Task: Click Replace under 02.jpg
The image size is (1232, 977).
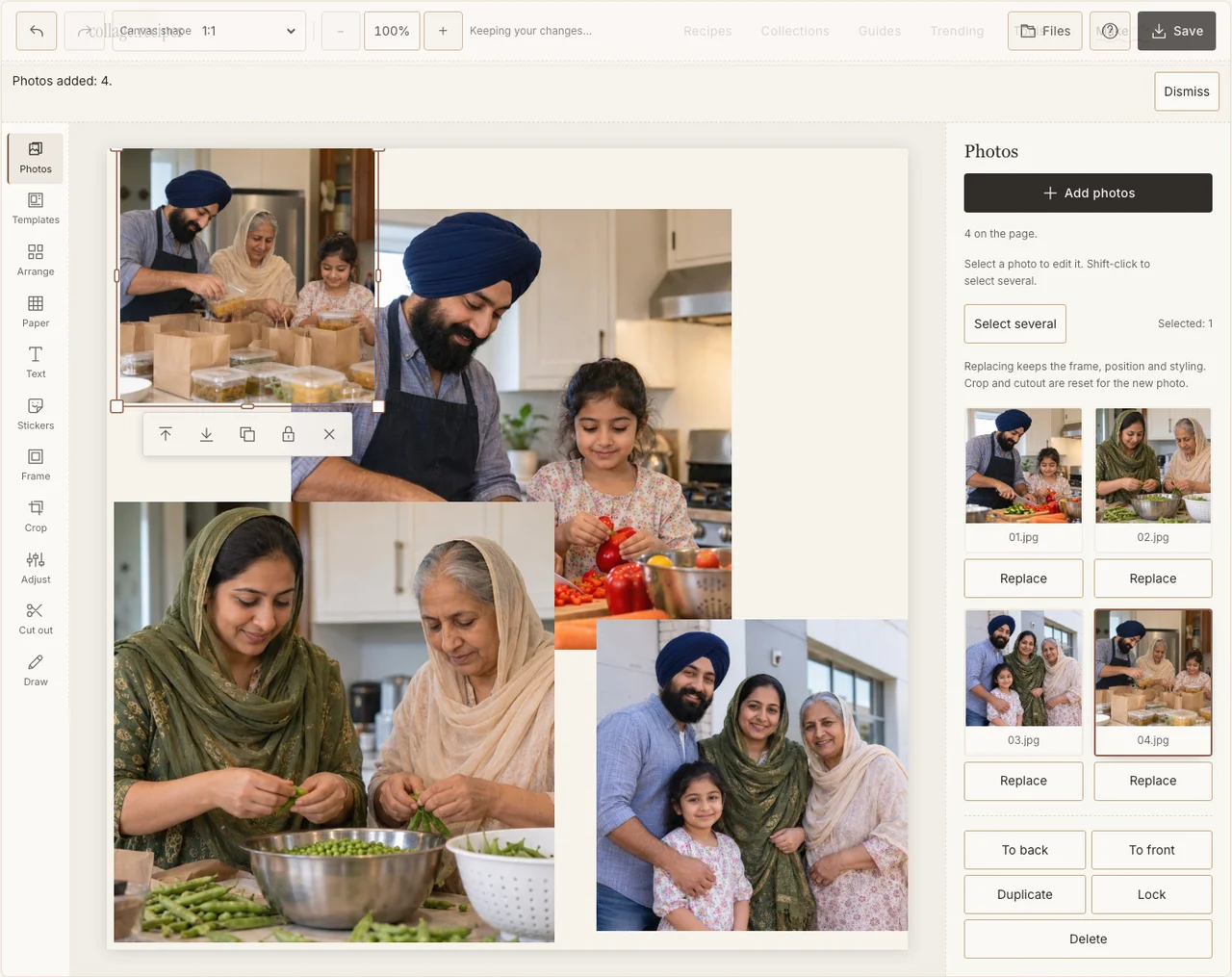Action: [1153, 578]
